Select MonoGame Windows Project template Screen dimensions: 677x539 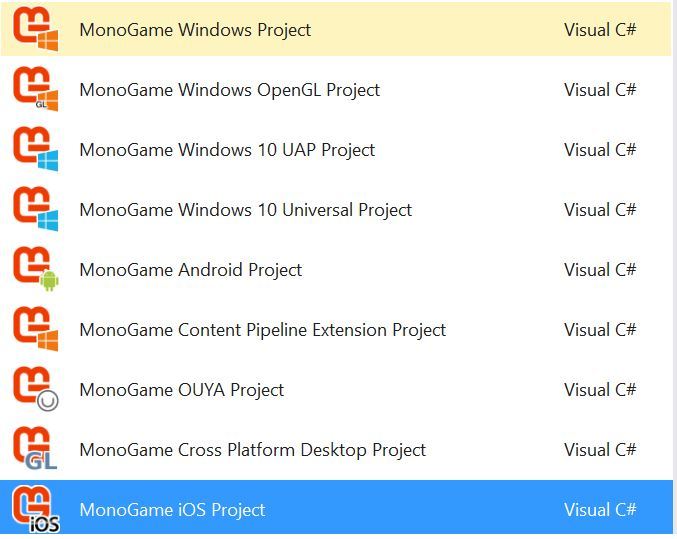(x=195, y=30)
